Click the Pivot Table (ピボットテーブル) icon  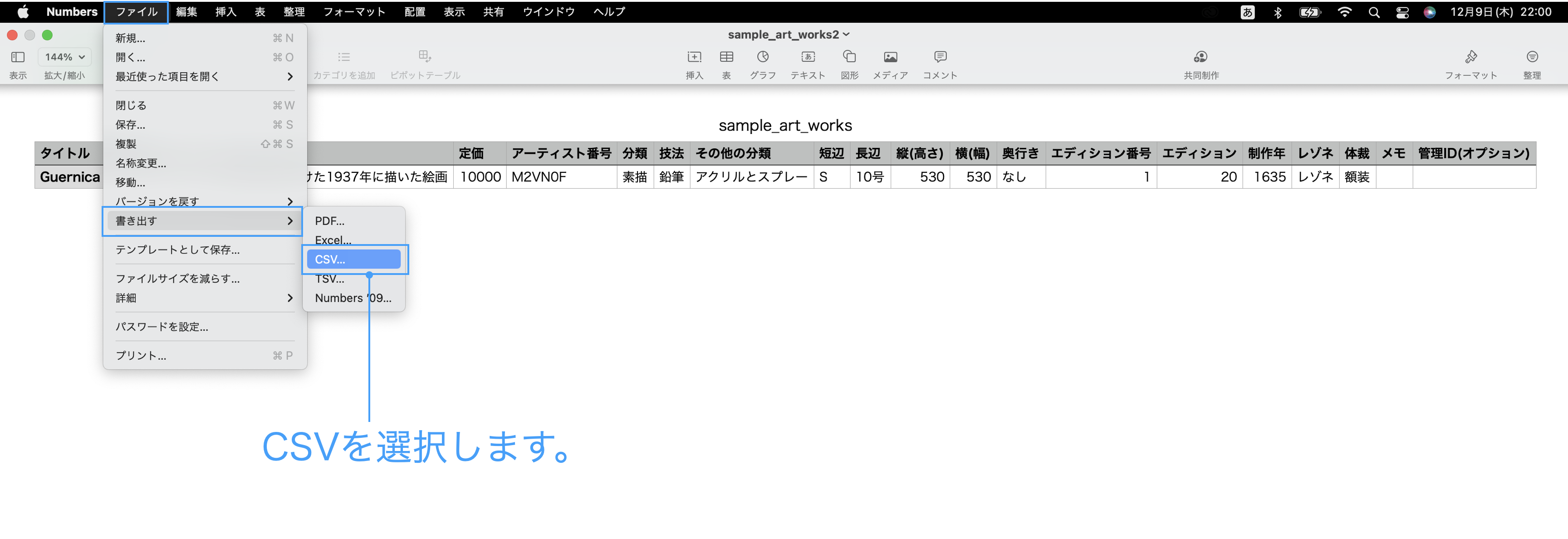point(425,57)
